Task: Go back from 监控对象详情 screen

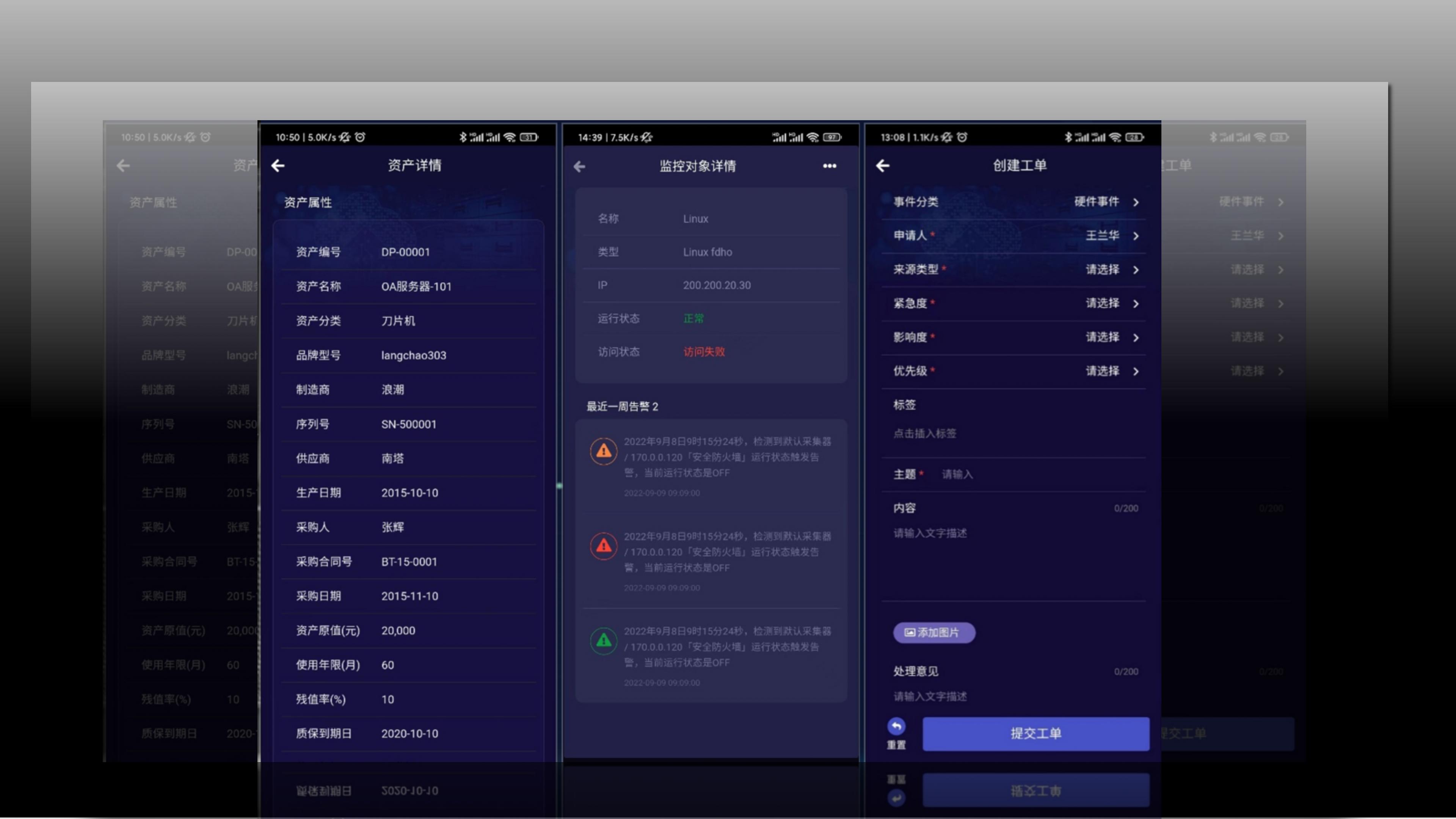Action: [579, 166]
